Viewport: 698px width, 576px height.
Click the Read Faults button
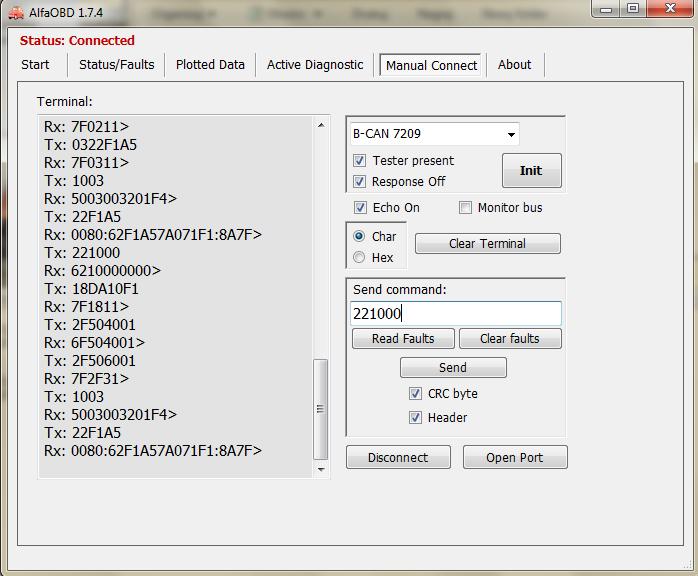pos(403,339)
